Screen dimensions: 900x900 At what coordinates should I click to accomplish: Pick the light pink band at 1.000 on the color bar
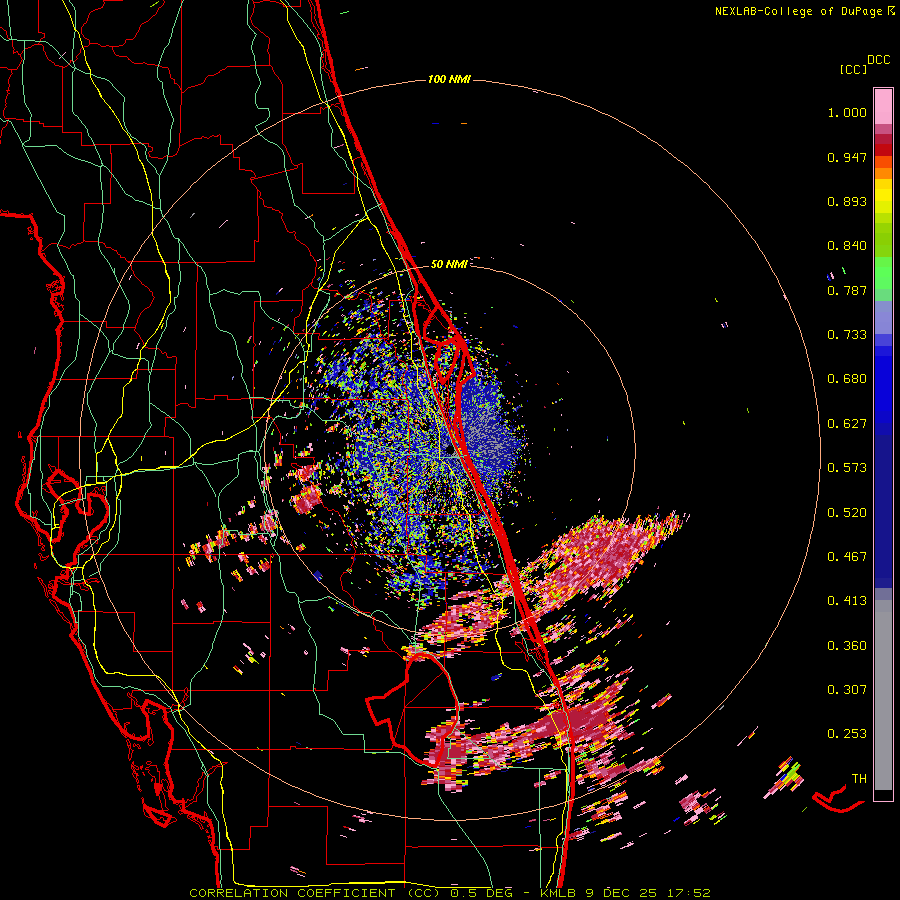pyautogui.click(x=883, y=106)
